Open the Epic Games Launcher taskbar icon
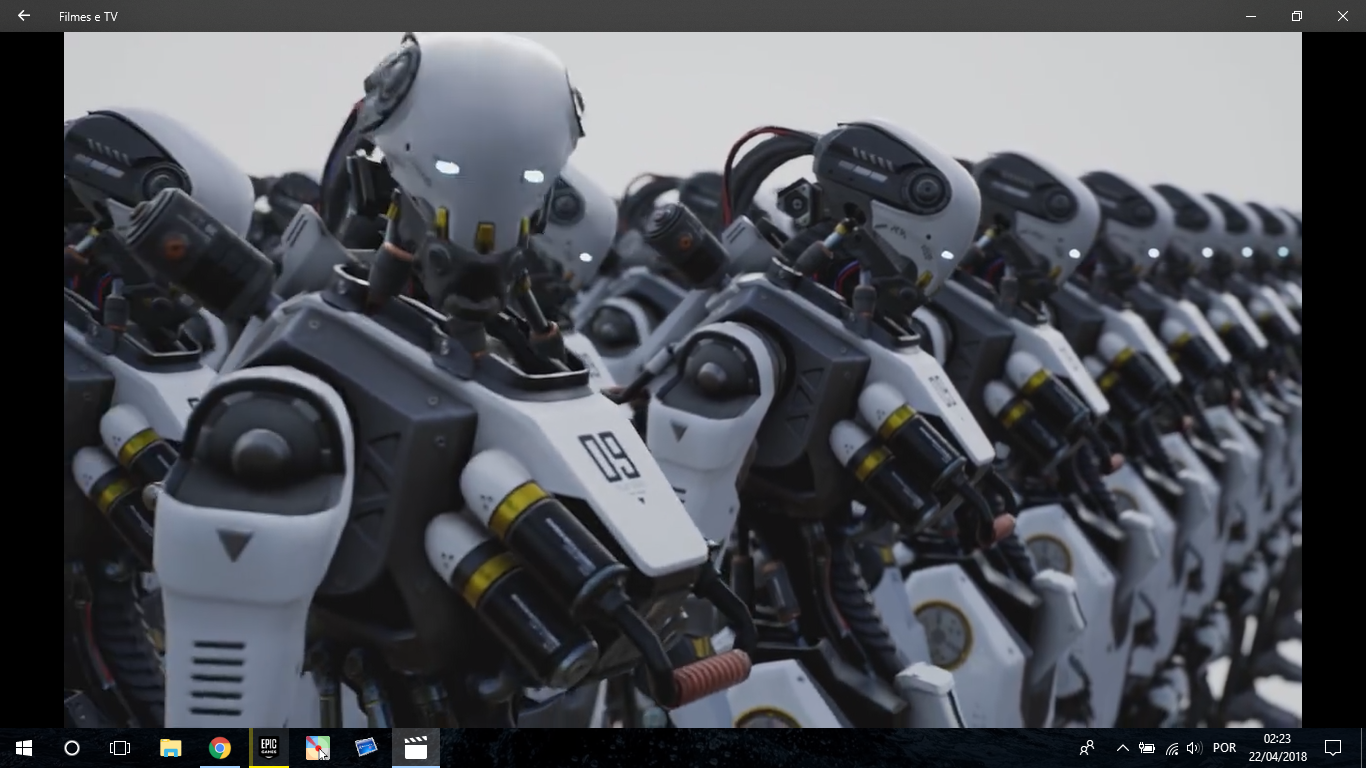This screenshot has height=768, width=1366. (269, 748)
